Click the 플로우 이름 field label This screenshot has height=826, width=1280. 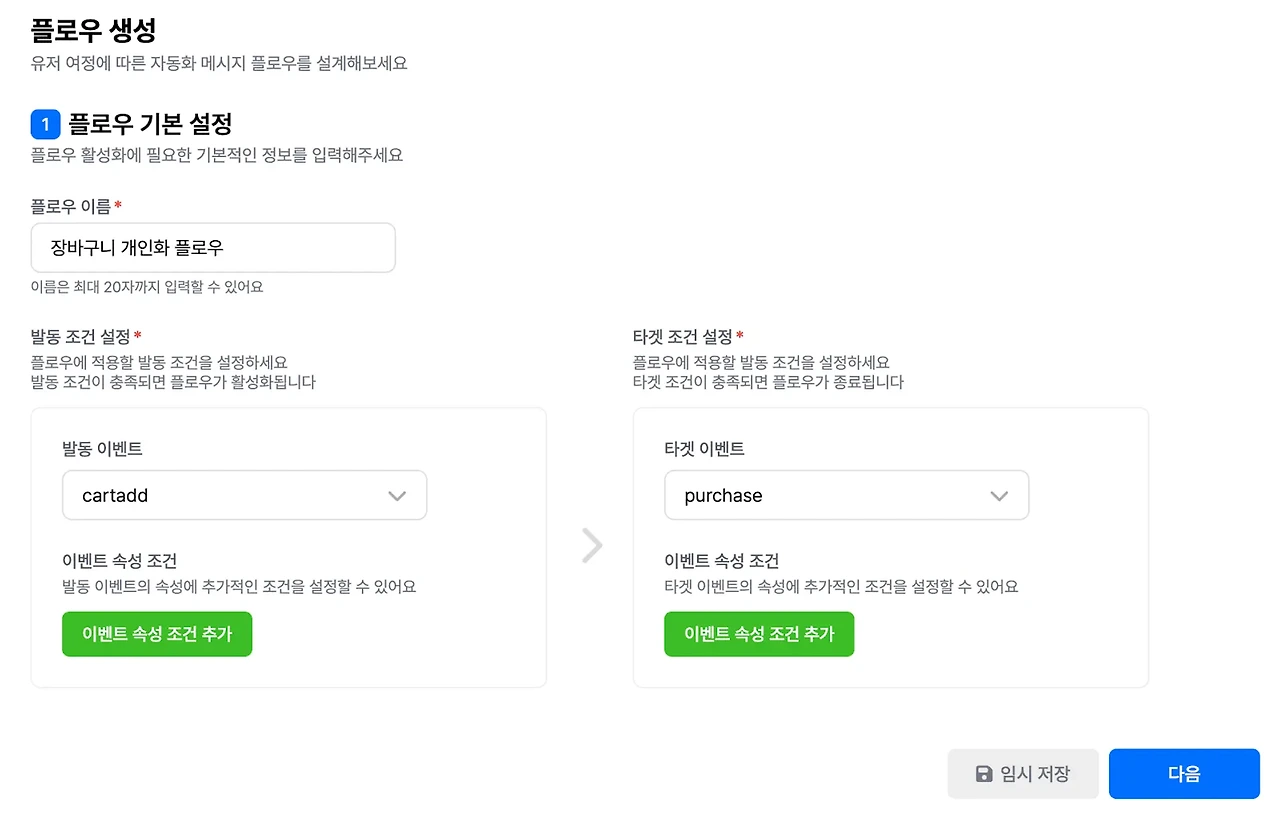point(71,206)
